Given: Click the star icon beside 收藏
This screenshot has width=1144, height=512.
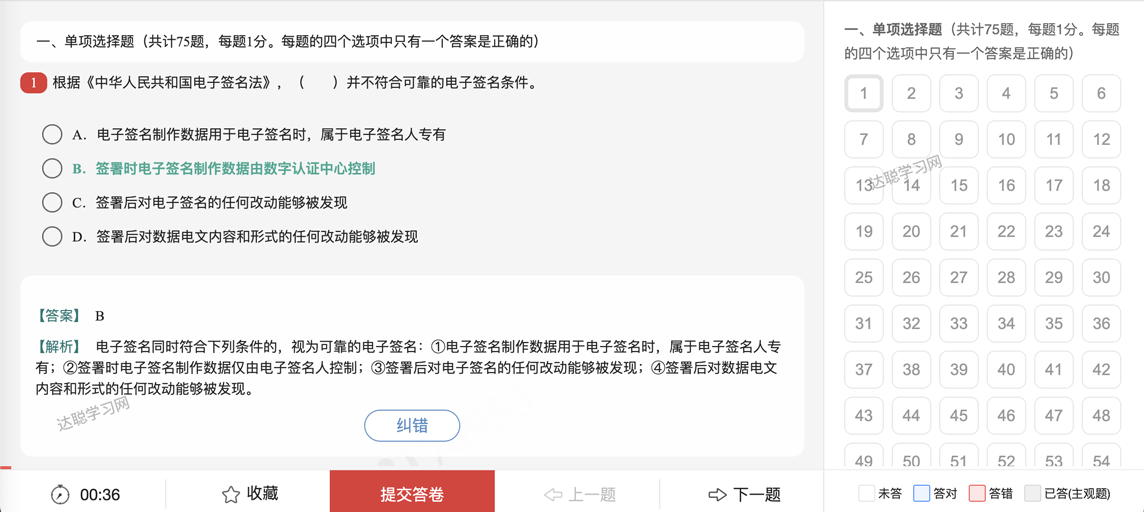Looking at the screenshot, I should coord(231,494).
